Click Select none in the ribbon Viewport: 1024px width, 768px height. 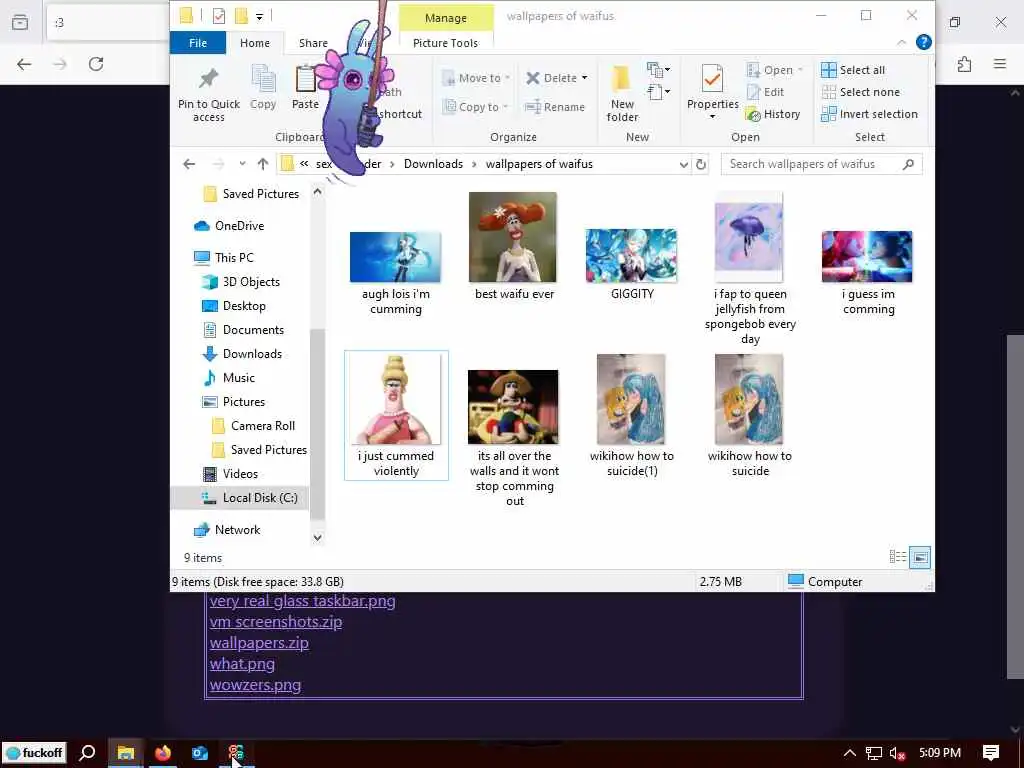pyautogui.click(x=861, y=92)
